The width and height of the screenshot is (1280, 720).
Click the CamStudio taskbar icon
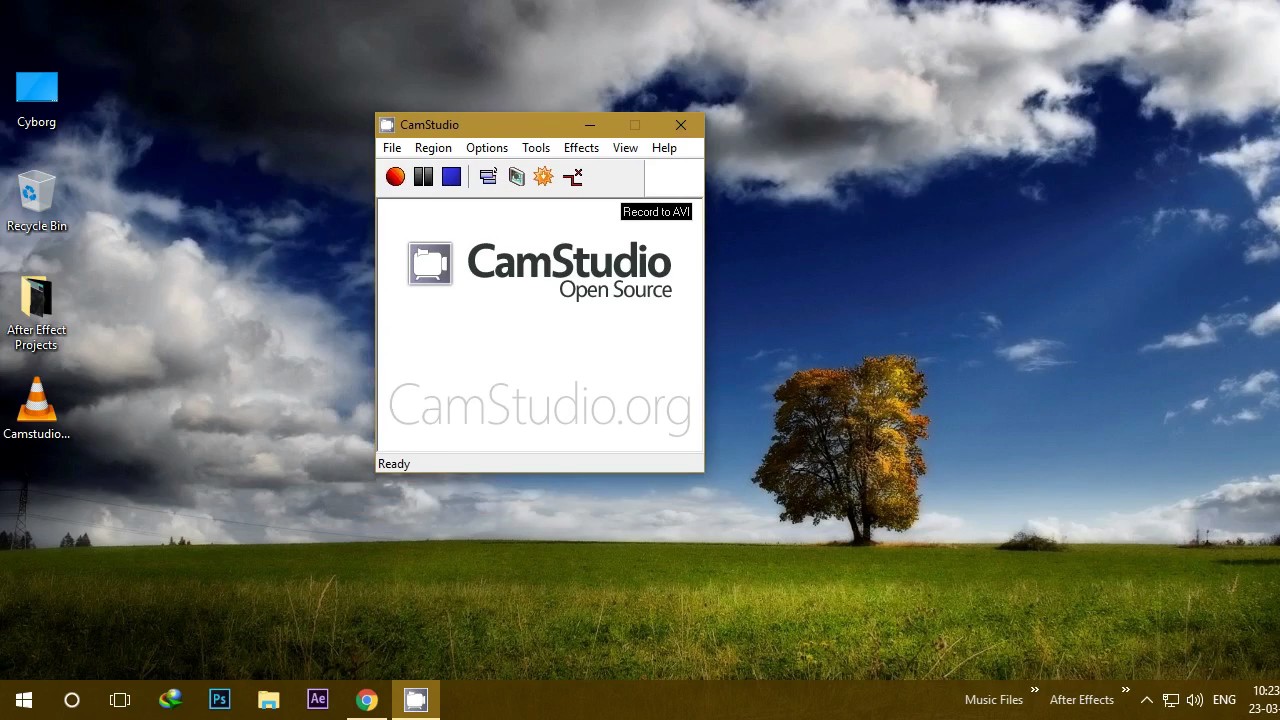[x=416, y=700]
